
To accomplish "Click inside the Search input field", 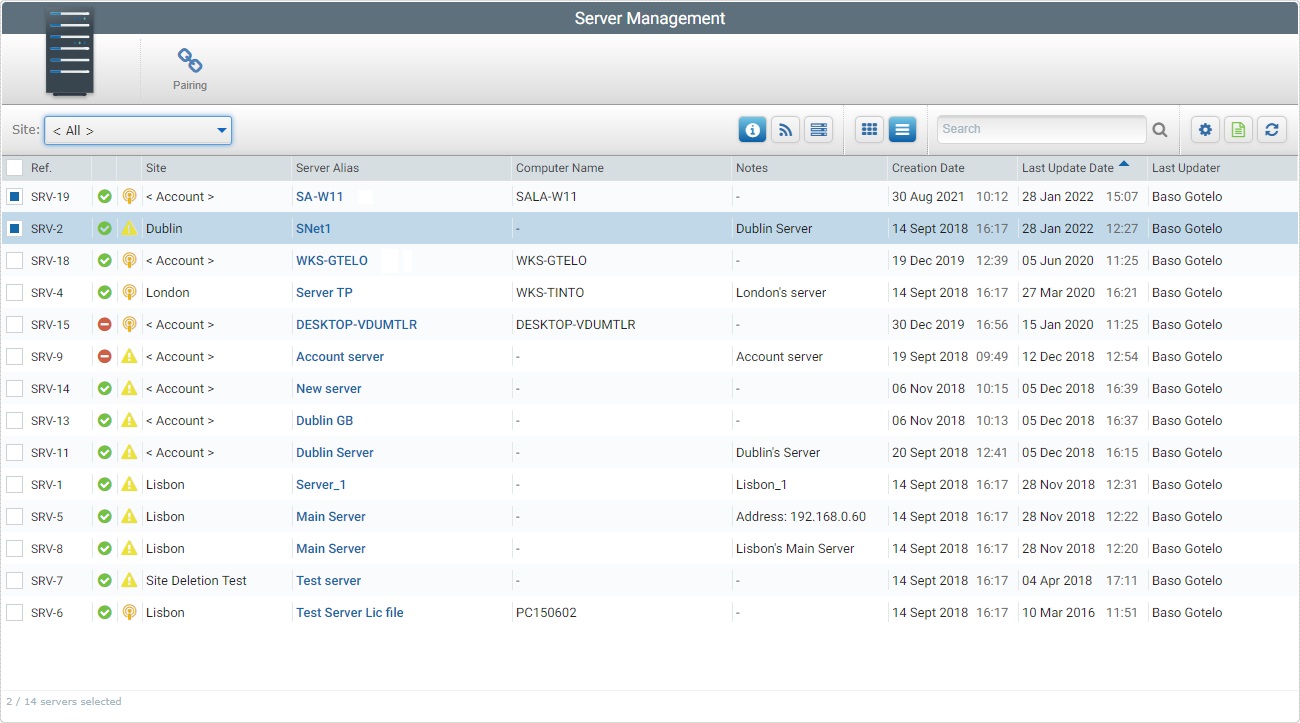I will [1040, 129].
